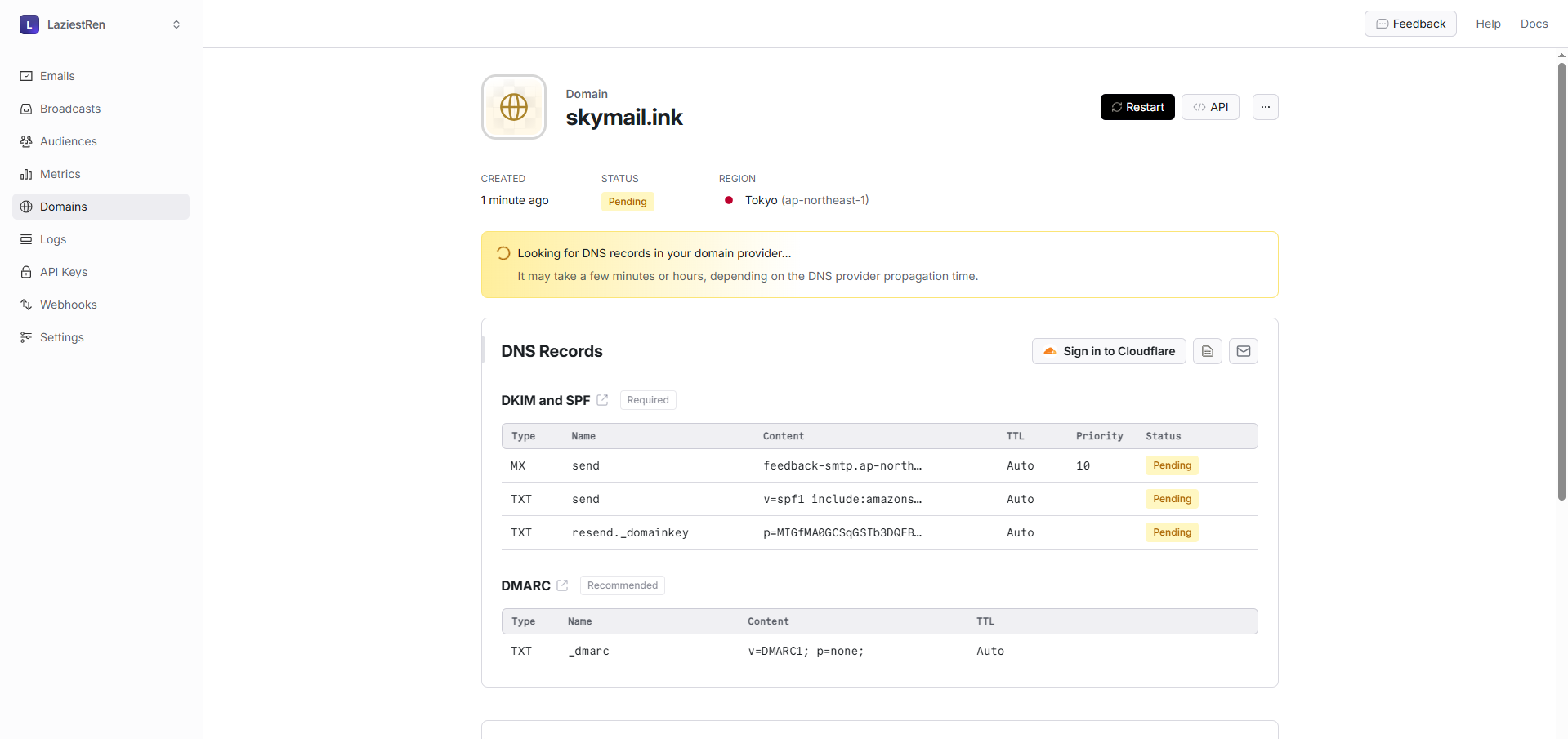Sign in to Cloudflare
Viewport: 1568px width, 739px height.
click(x=1108, y=351)
